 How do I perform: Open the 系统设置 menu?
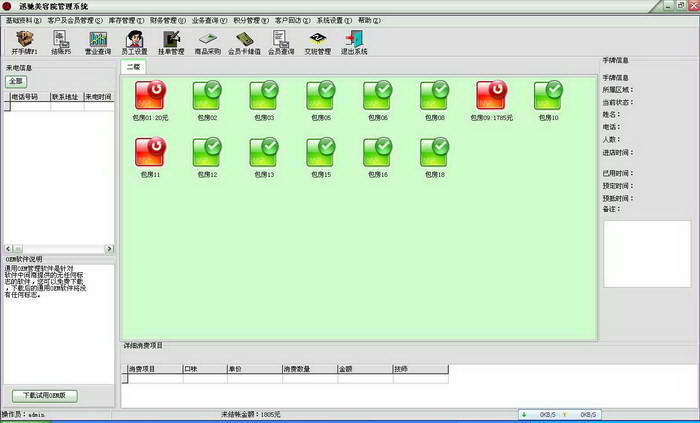[334, 20]
